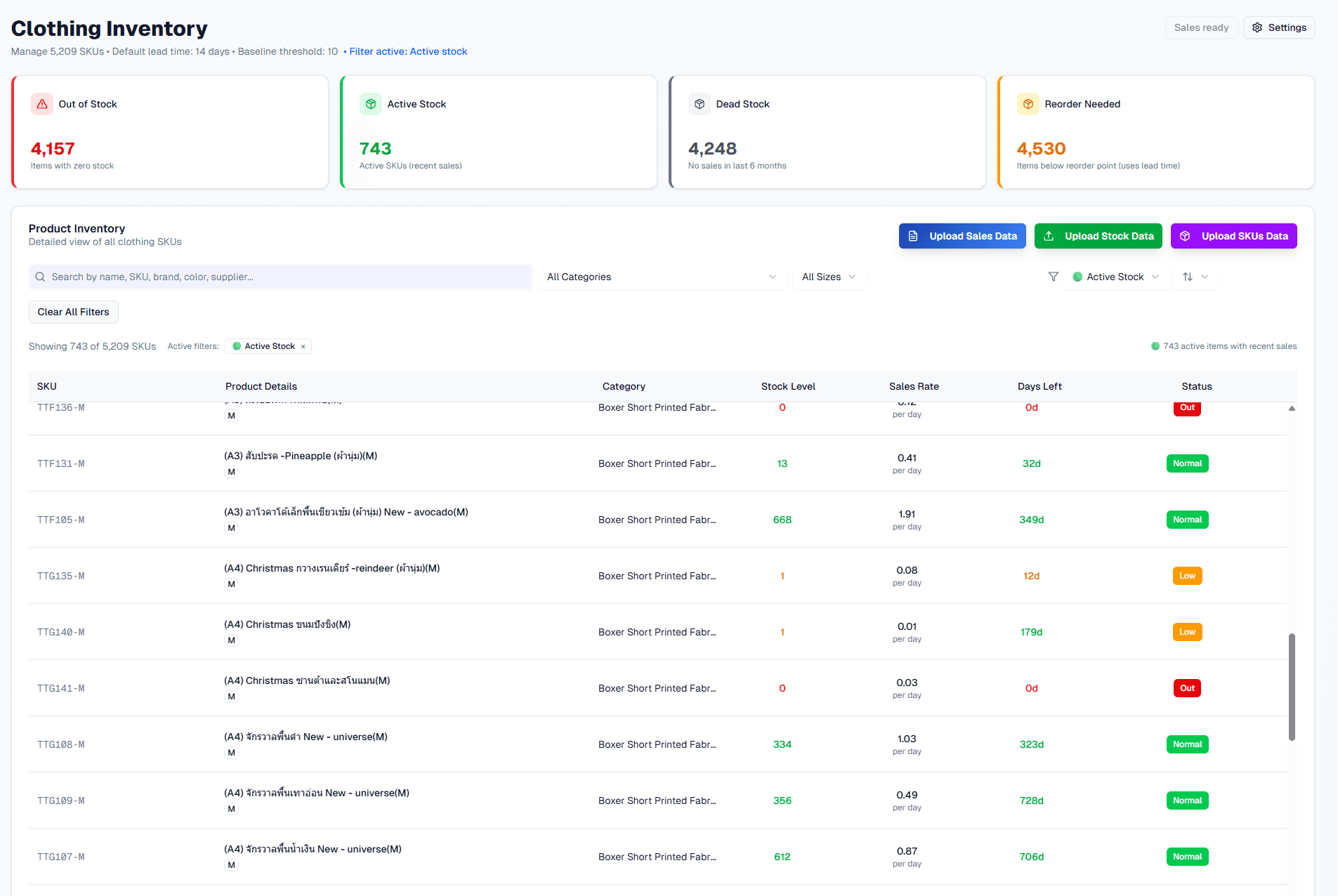This screenshot has height=896, width=1338.
Task: Open the sort order dropdown
Action: [x=1195, y=277]
